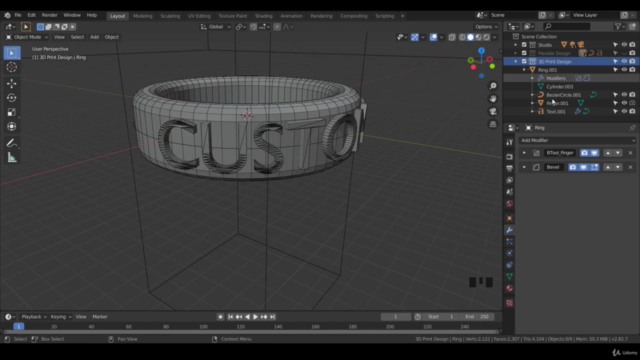Untick the Flexible Design collection checkbox
640x360 pixels.
coord(524,53)
